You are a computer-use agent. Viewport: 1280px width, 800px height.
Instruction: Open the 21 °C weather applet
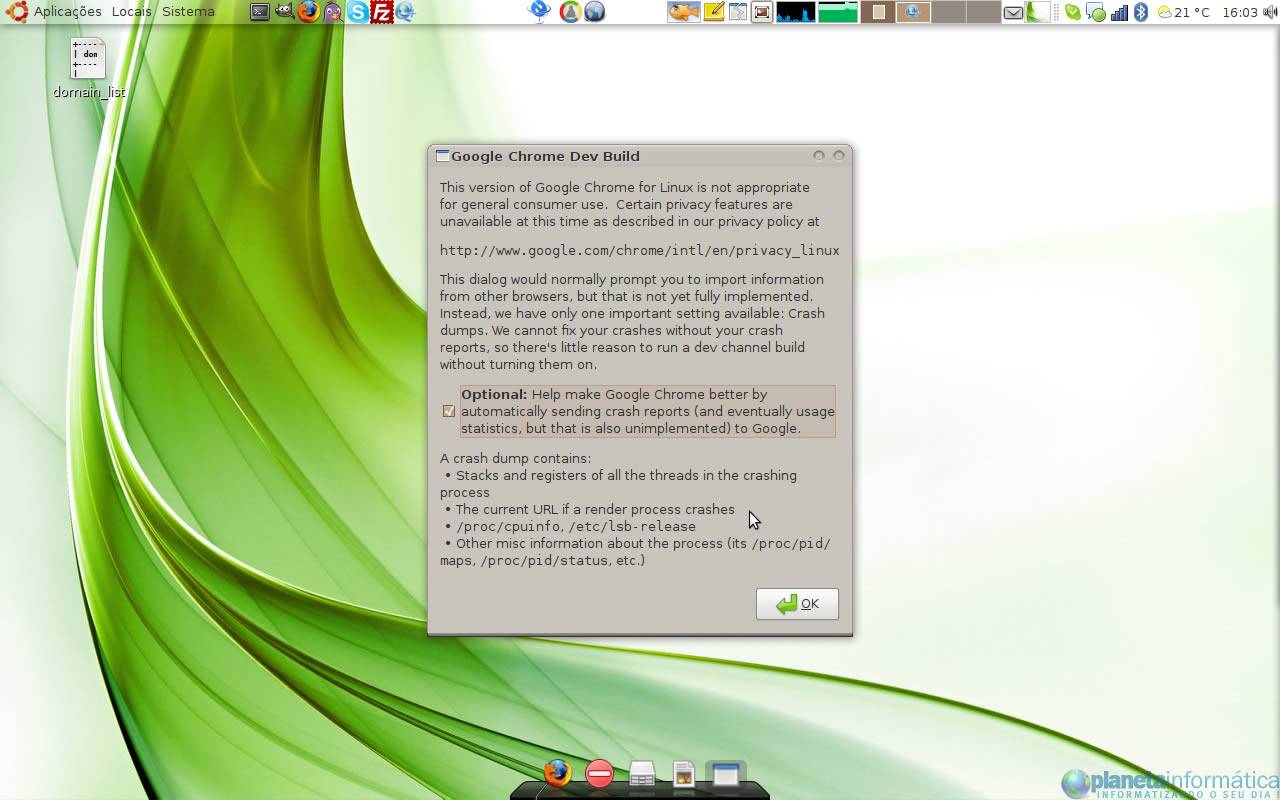(x=1183, y=12)
